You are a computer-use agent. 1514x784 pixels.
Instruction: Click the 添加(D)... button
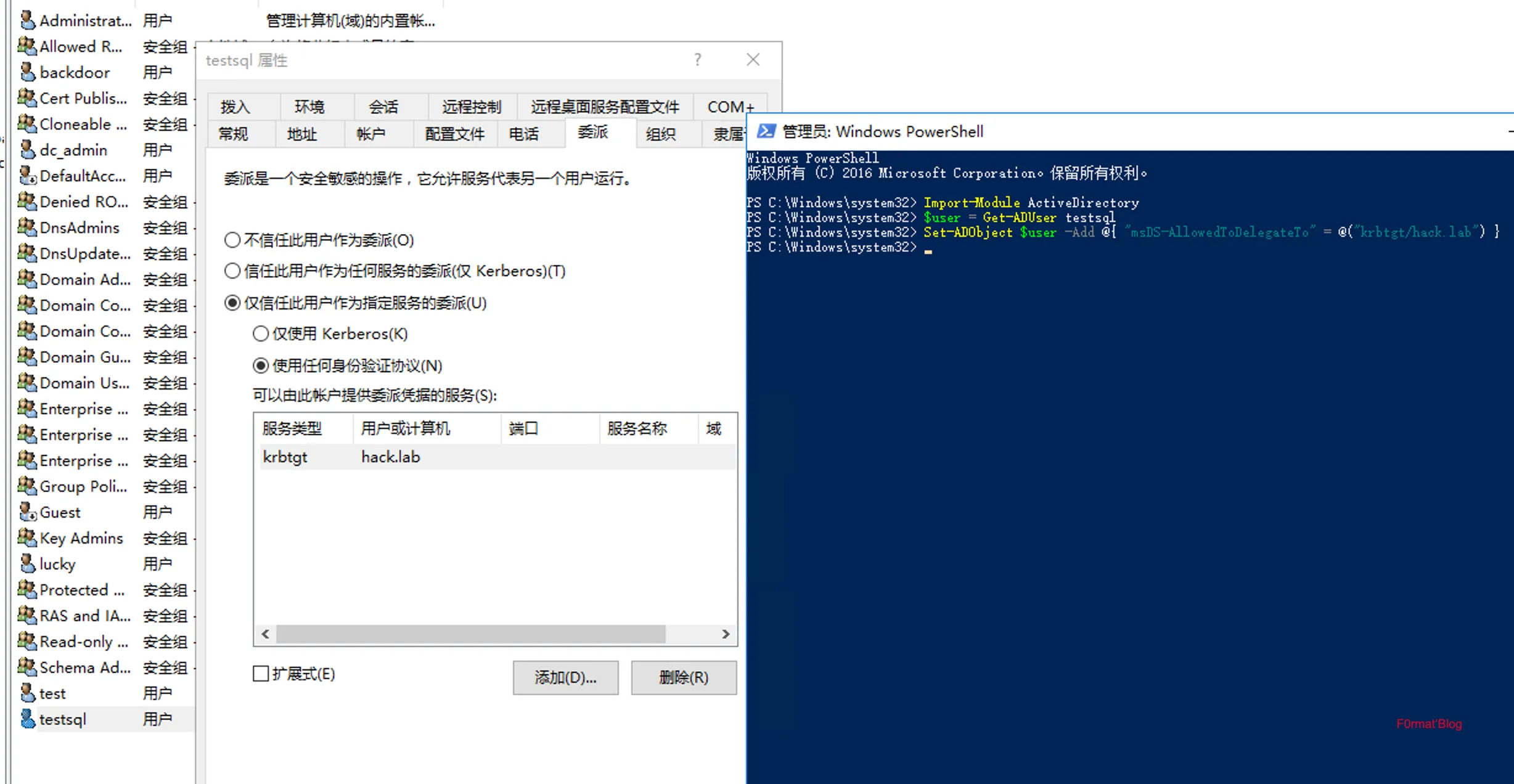click(x=565, y=677)
